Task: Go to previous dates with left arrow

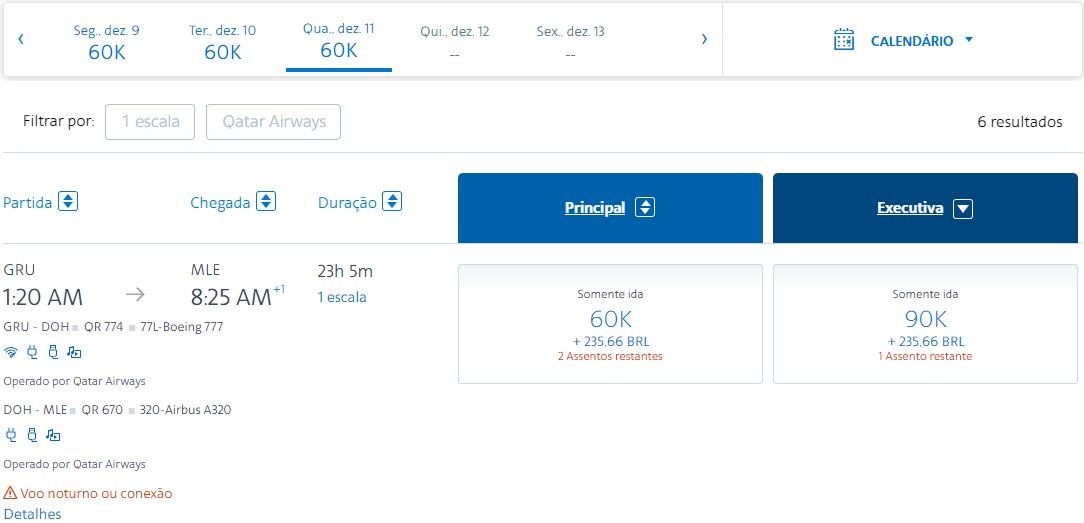Action: (x=21, y=40)
